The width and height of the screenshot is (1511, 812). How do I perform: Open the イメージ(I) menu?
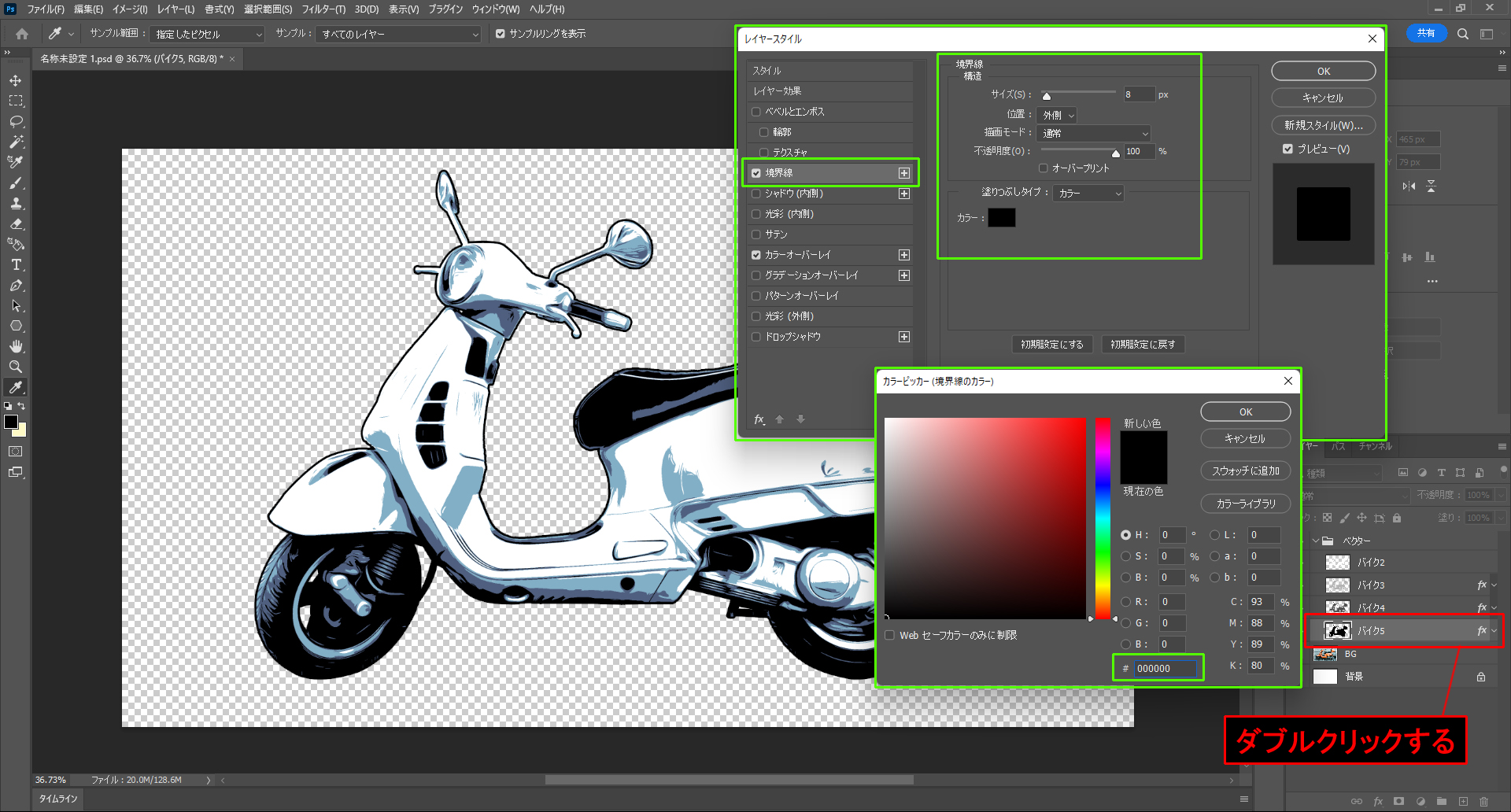click(130, 9)
